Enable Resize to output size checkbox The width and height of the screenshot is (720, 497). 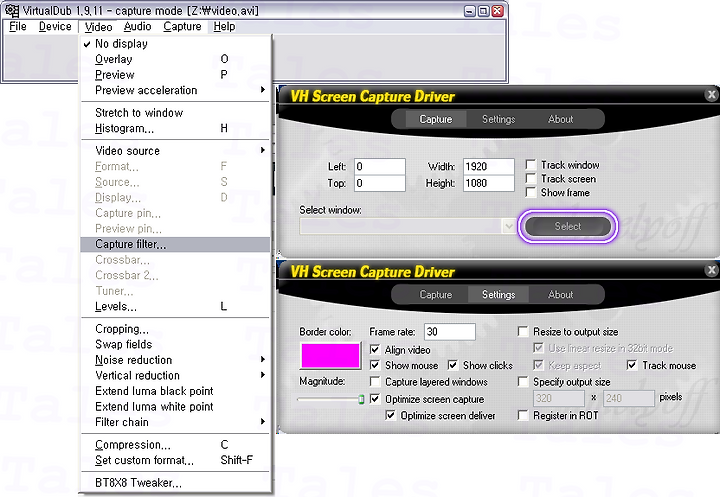tap(523, 331)
